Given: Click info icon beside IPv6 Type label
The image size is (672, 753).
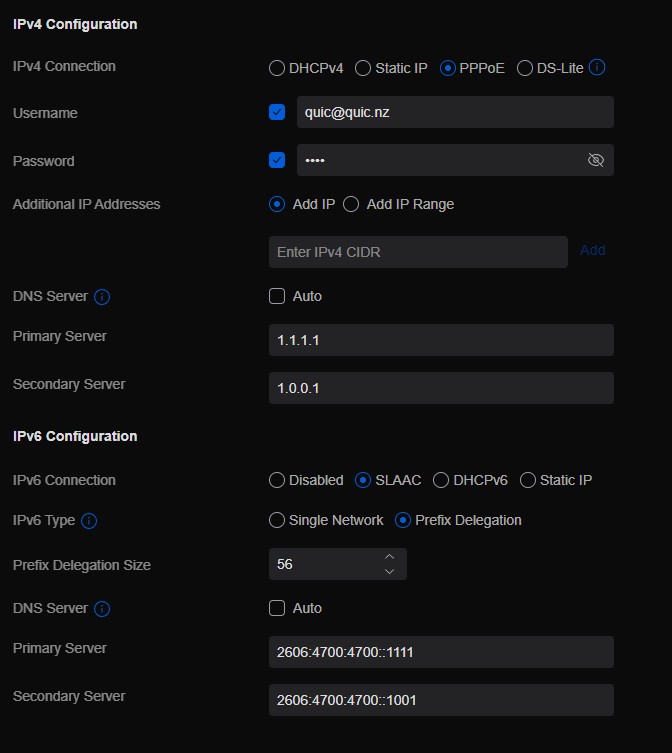Looking at the screenshot, I should [89, 521].
